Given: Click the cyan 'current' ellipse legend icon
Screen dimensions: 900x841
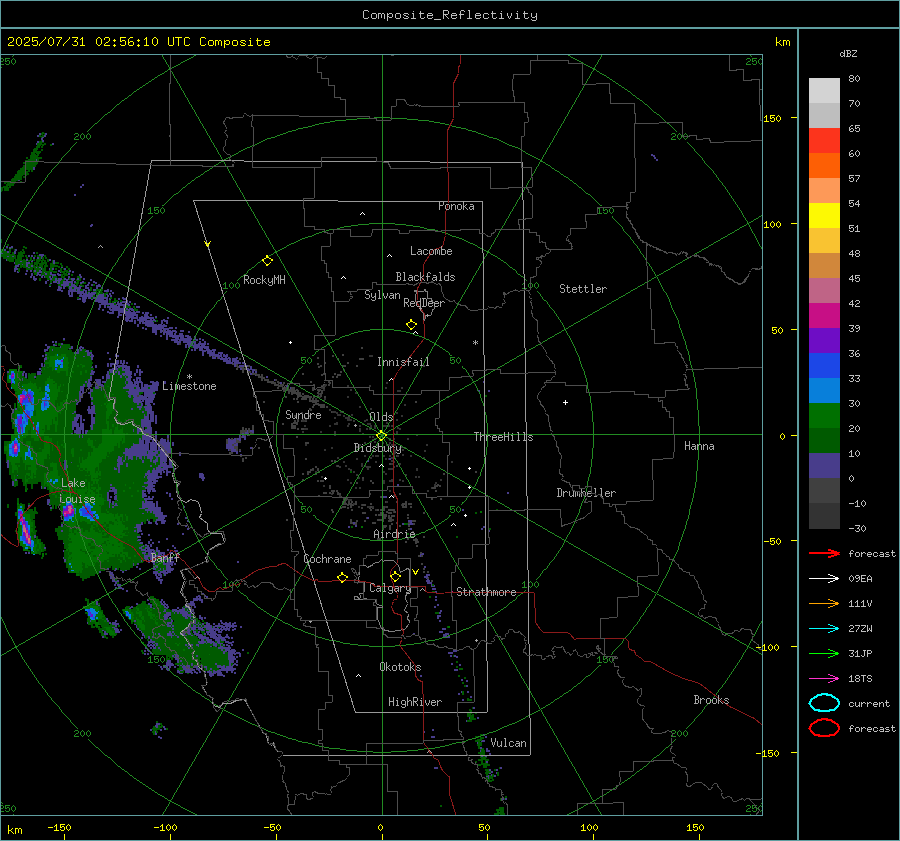Looking at the screenshot, I should point(824,703).
